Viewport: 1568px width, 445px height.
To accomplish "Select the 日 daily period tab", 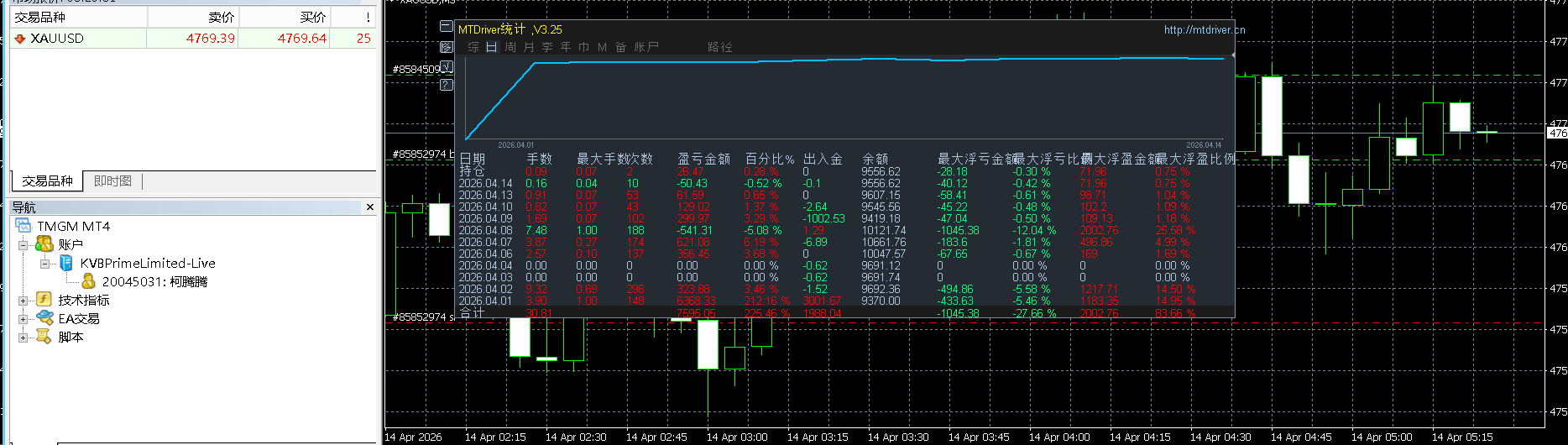I will pyautogui.click(x=492, y=47).
